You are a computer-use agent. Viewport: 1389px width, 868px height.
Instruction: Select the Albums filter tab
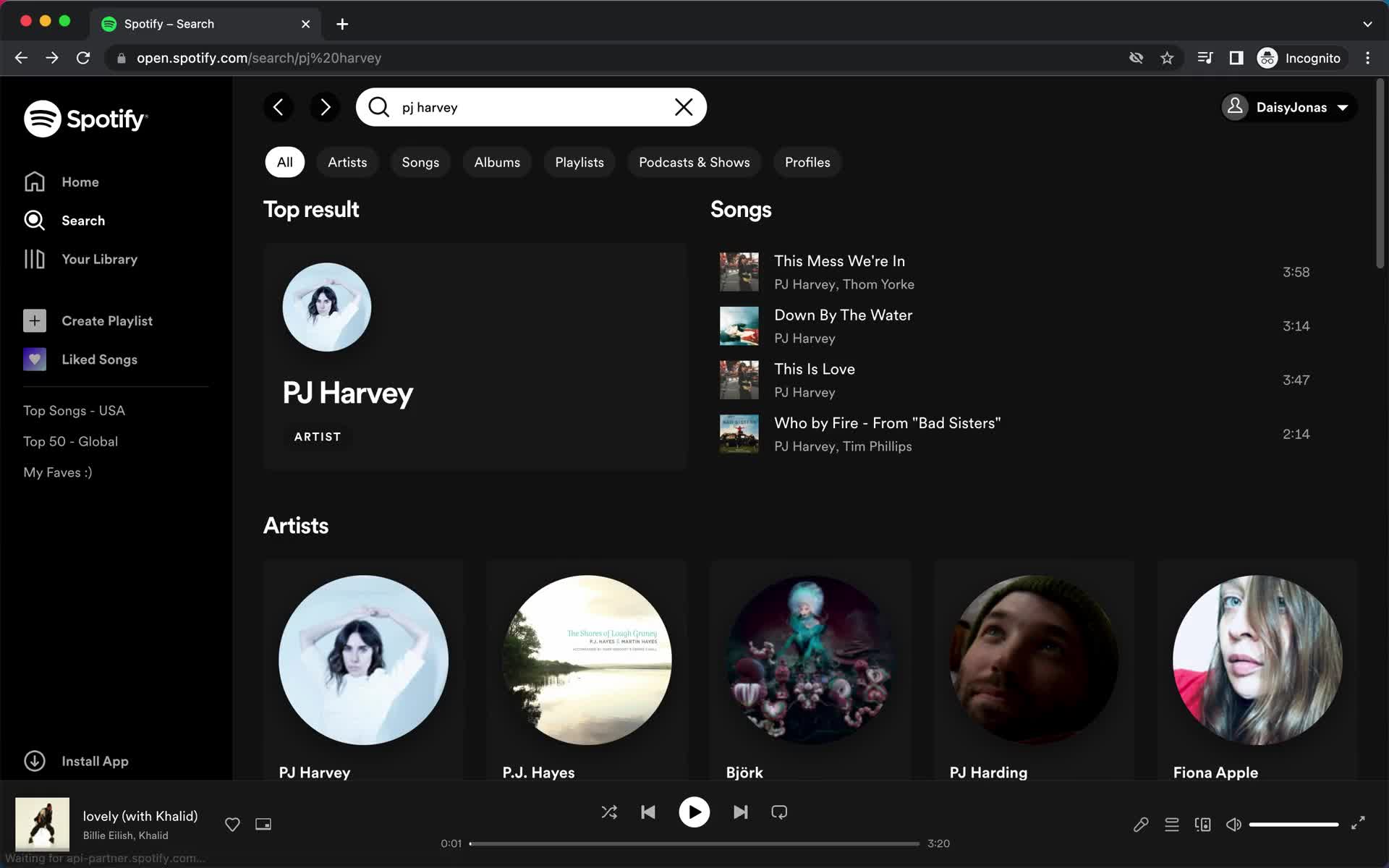(497, 162)
